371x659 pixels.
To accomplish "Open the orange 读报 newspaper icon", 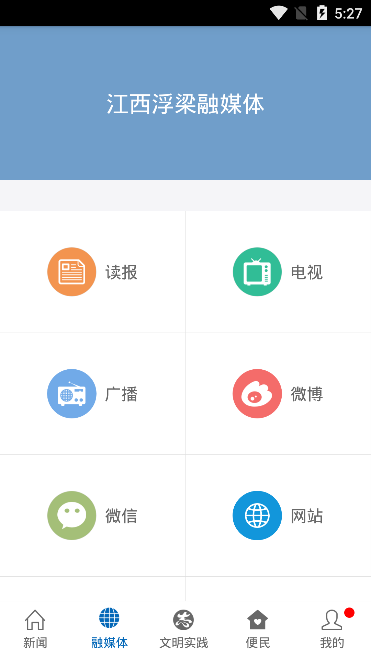I will coord(71,272).
